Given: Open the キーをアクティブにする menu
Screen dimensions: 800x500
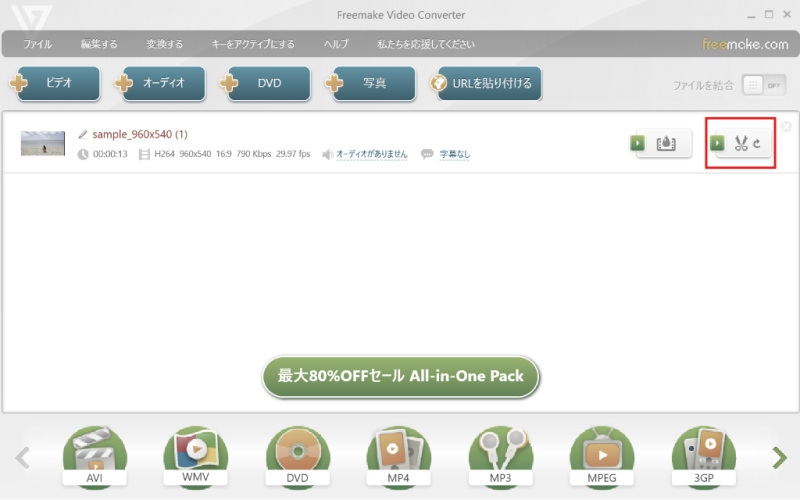Looking at the screenshot, I should pos(253,44).
